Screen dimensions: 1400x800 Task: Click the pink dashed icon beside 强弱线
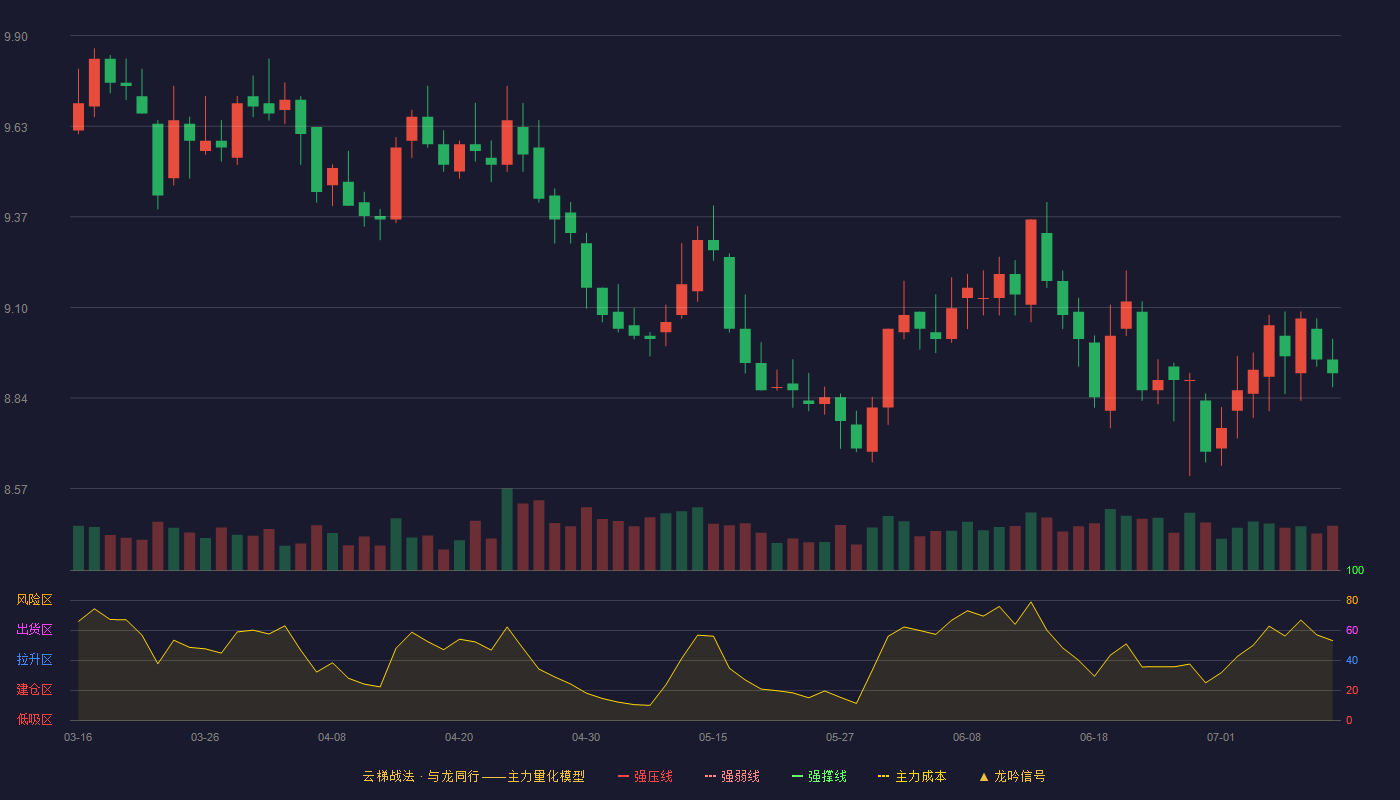point(710,776)
